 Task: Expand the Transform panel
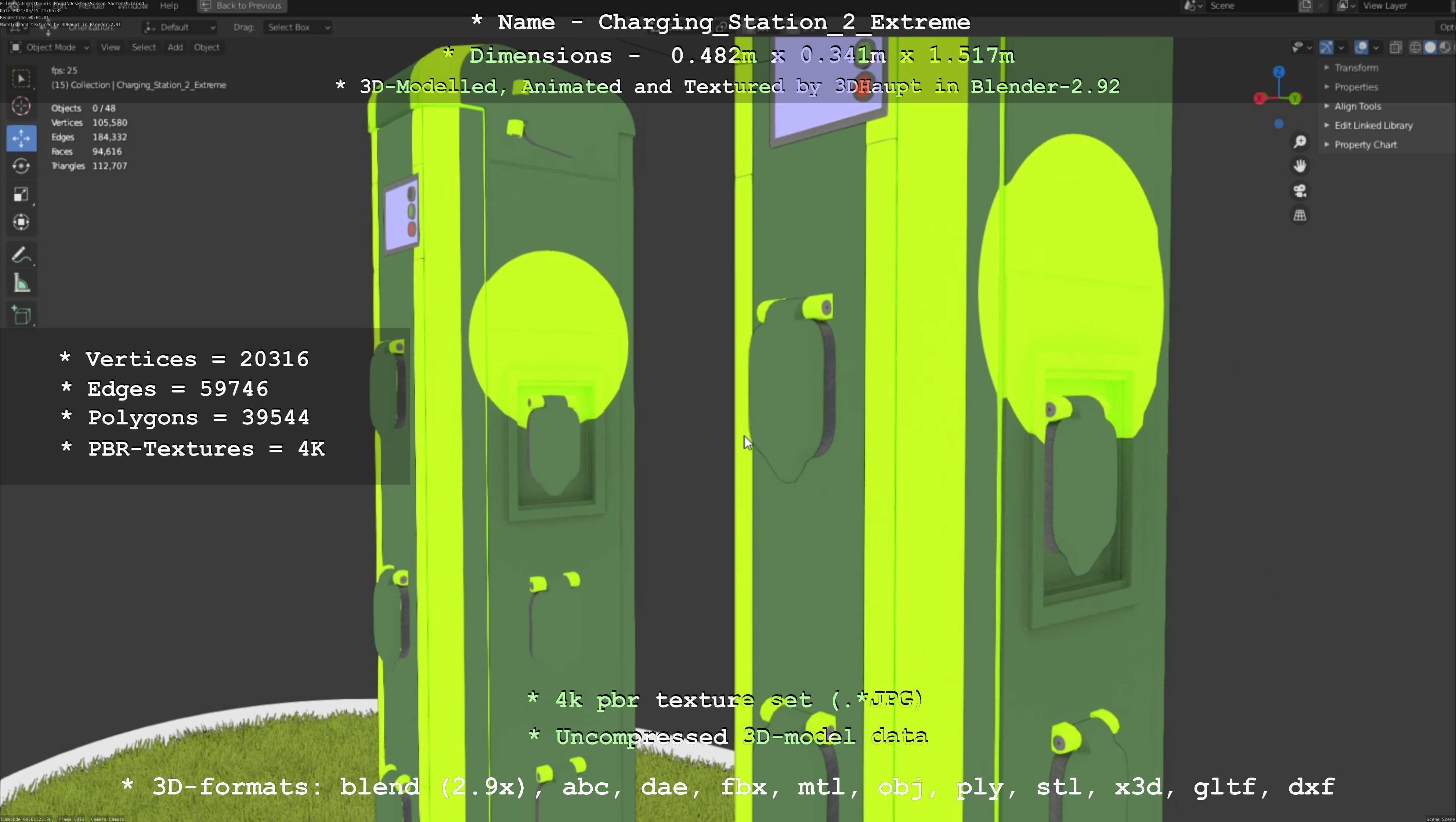pyautogui.click(x=1356, y=68)
